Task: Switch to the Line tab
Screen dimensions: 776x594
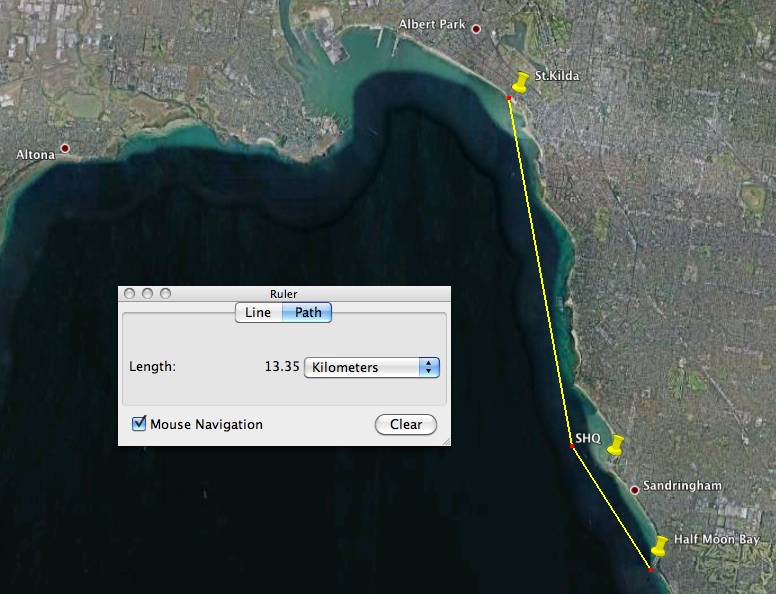Action: coord(258,312)
